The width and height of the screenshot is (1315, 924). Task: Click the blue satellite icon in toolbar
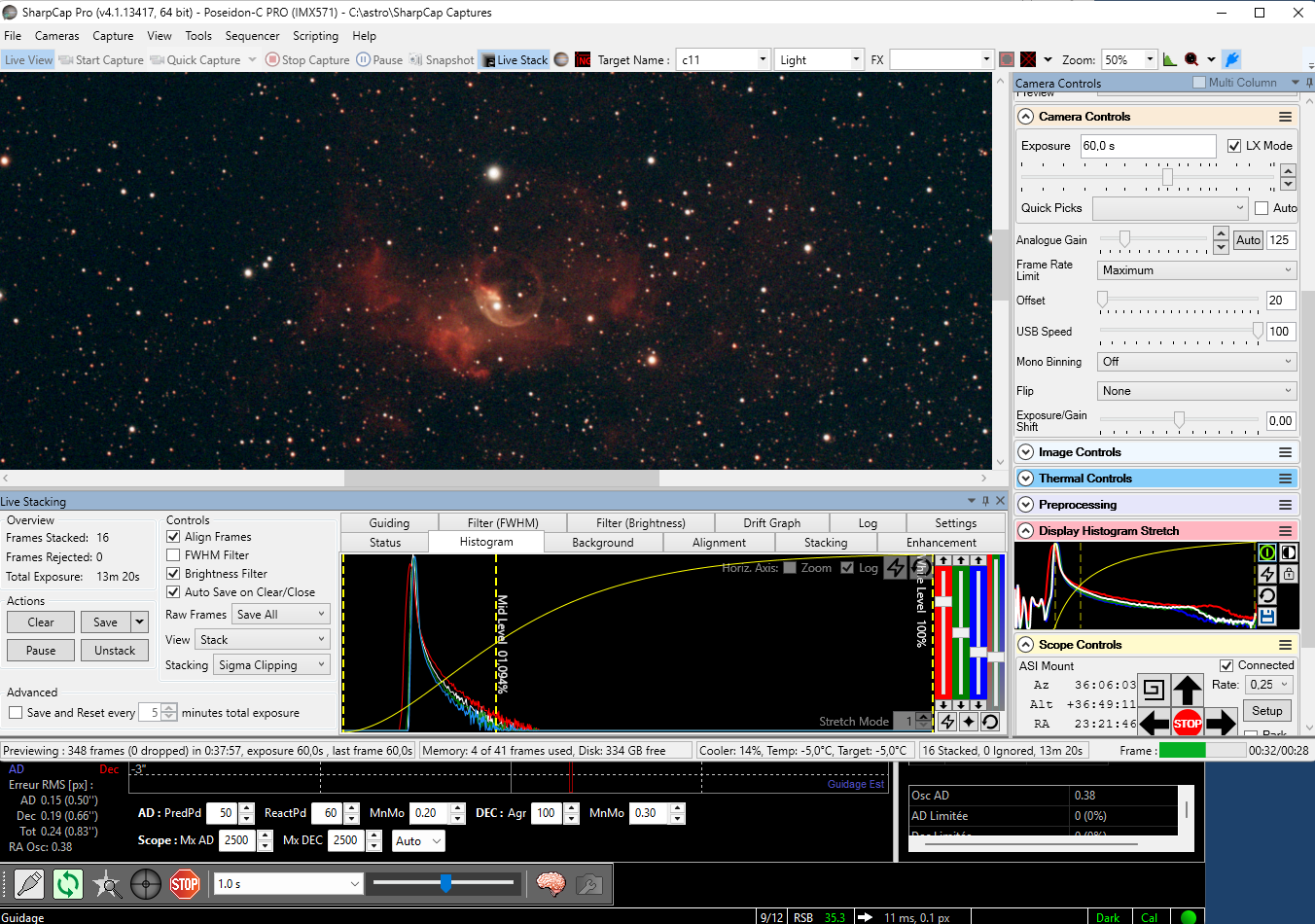coord(1230,59)
